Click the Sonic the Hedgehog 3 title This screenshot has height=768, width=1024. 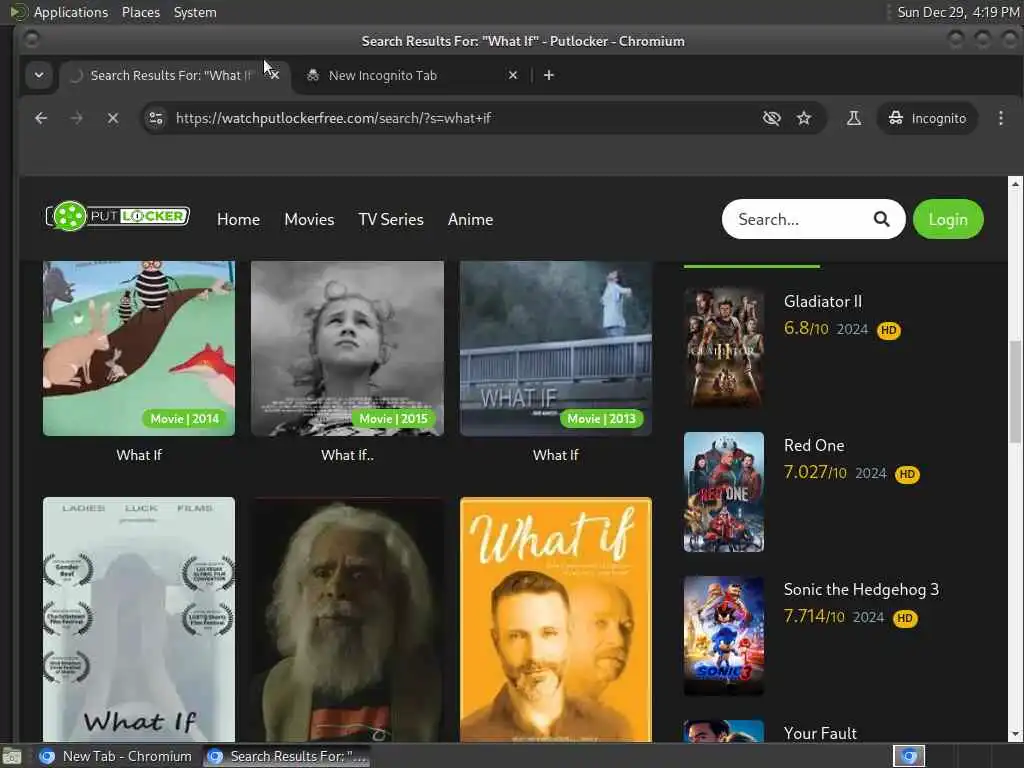(861, 590)
